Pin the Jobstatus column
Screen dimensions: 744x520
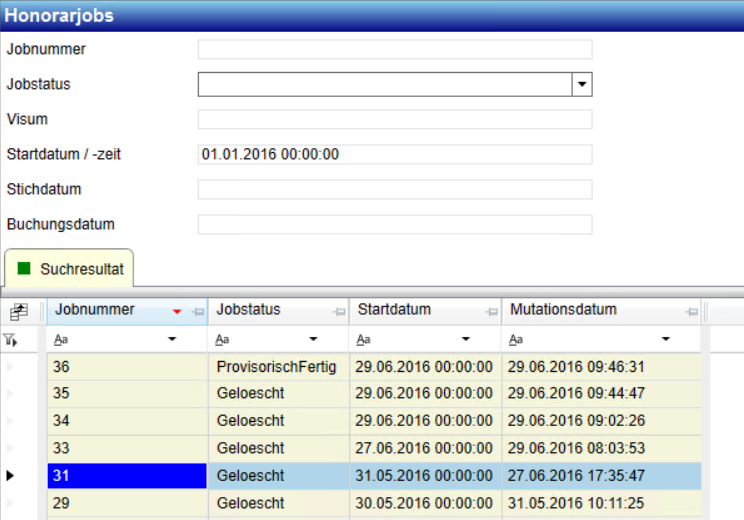tap(339, 312)
